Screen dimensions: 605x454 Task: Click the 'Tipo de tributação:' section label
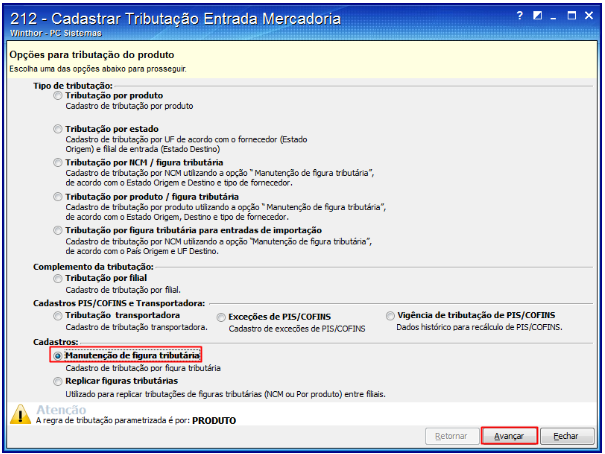click(73, 86)
